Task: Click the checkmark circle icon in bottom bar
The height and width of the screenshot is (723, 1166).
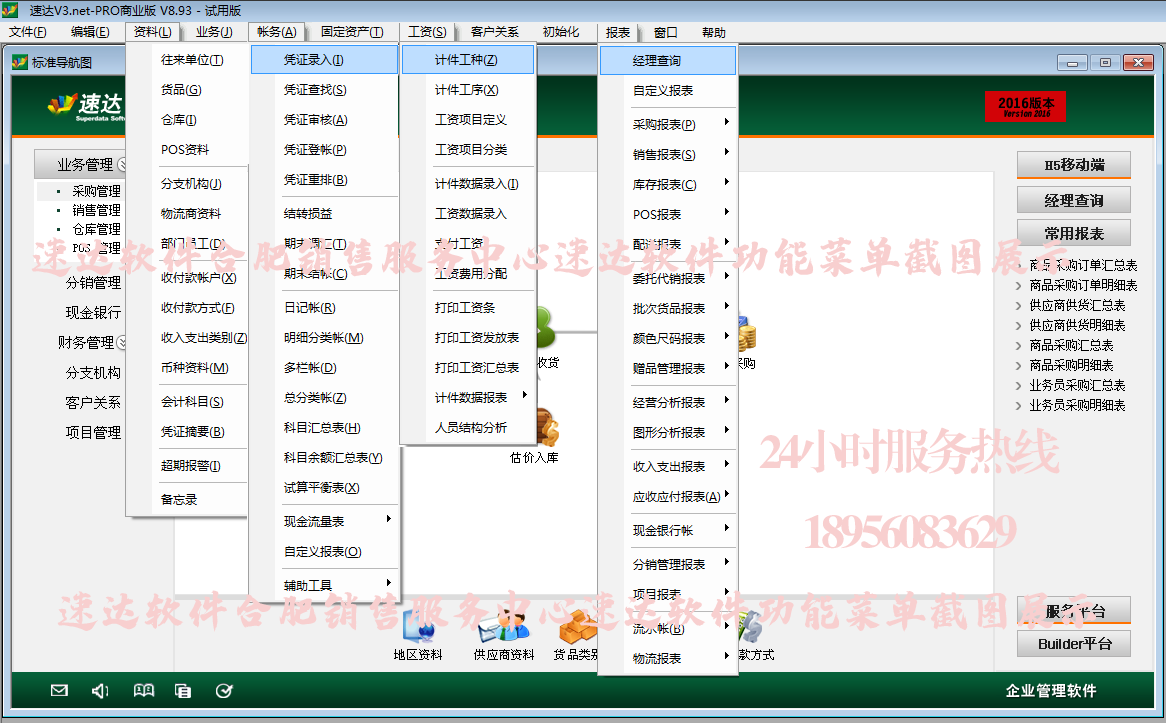Action: click(x=224, y=690)
